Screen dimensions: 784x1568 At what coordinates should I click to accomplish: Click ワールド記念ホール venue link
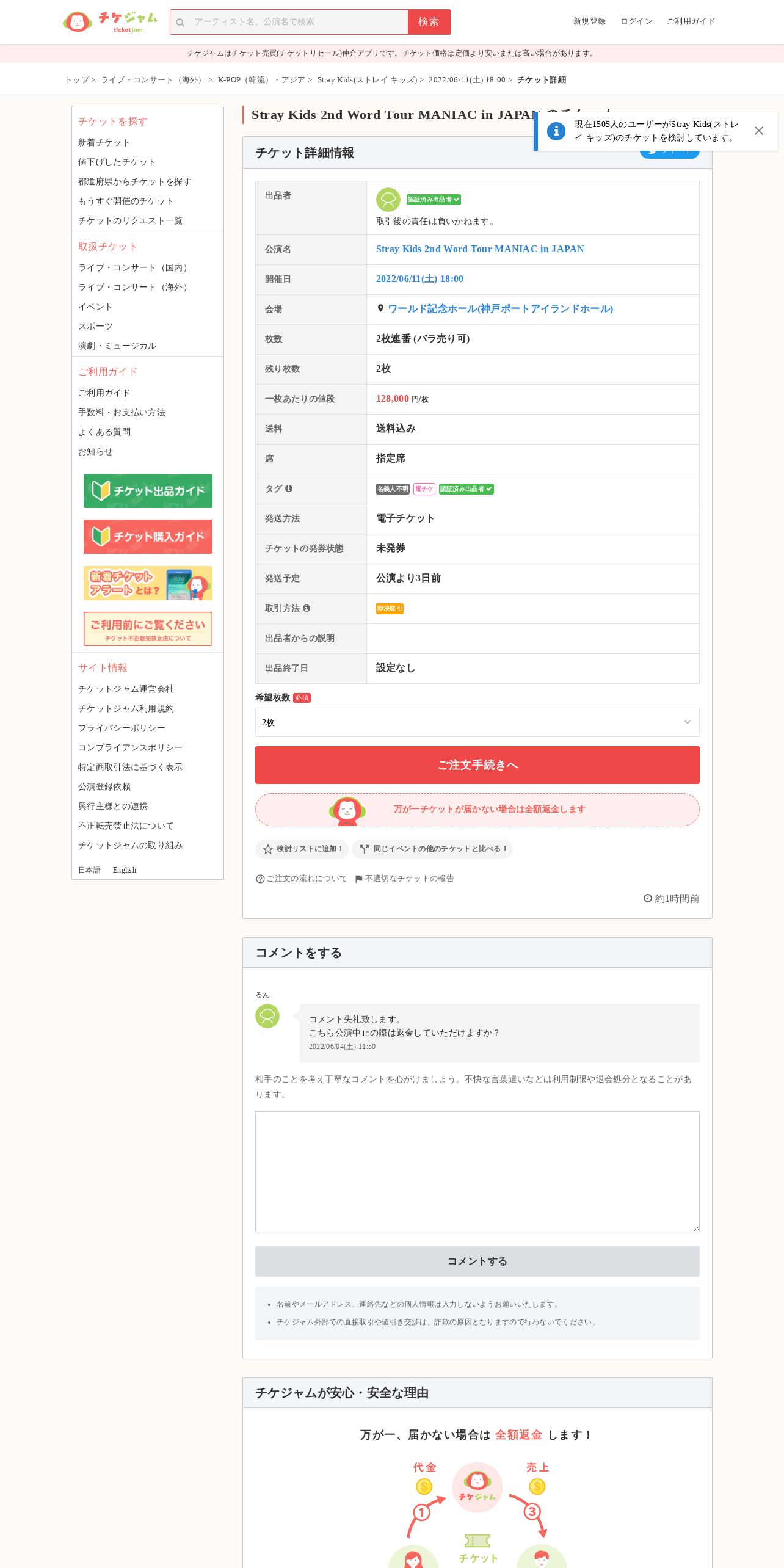[500, 309]
